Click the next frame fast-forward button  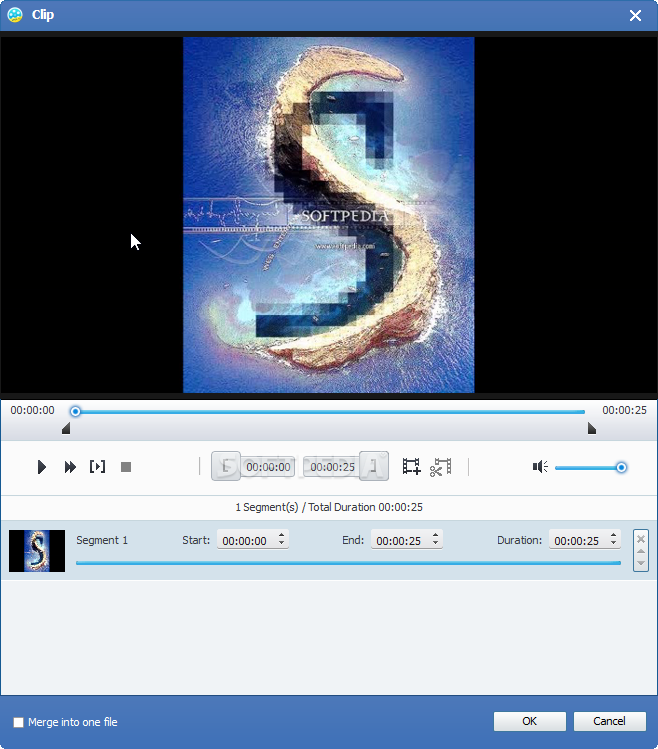point(70,467)
